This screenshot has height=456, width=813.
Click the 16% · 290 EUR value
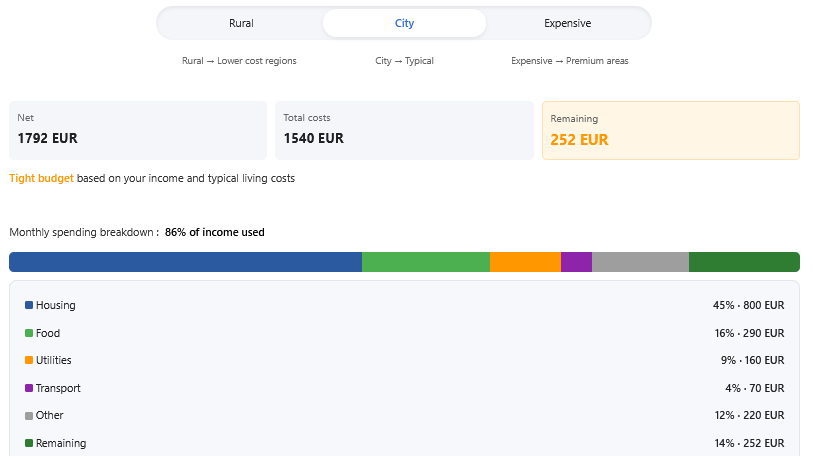pos(749,333)
